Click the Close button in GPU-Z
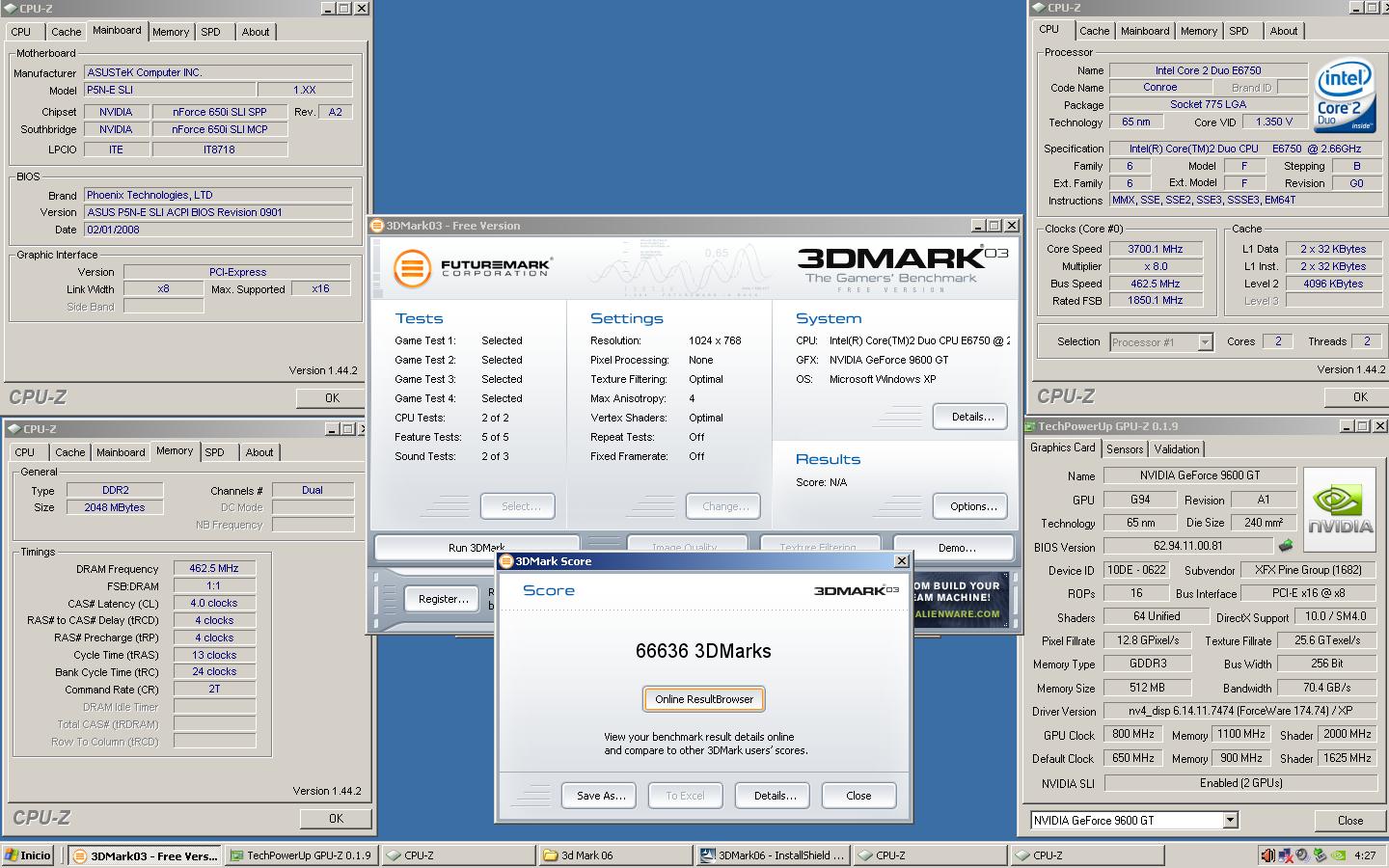Image resolution: width=1389 pixels, height=868 pixels. click(1350, 821)
